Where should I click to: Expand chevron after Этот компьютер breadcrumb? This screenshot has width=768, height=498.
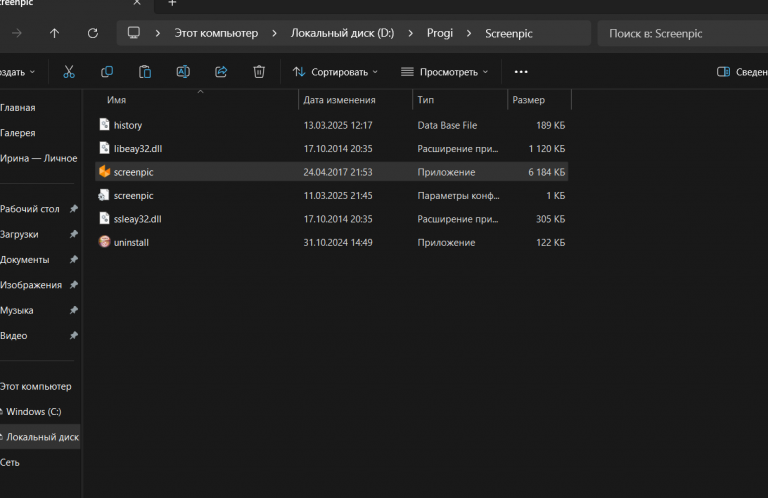[x=274, y=33]
